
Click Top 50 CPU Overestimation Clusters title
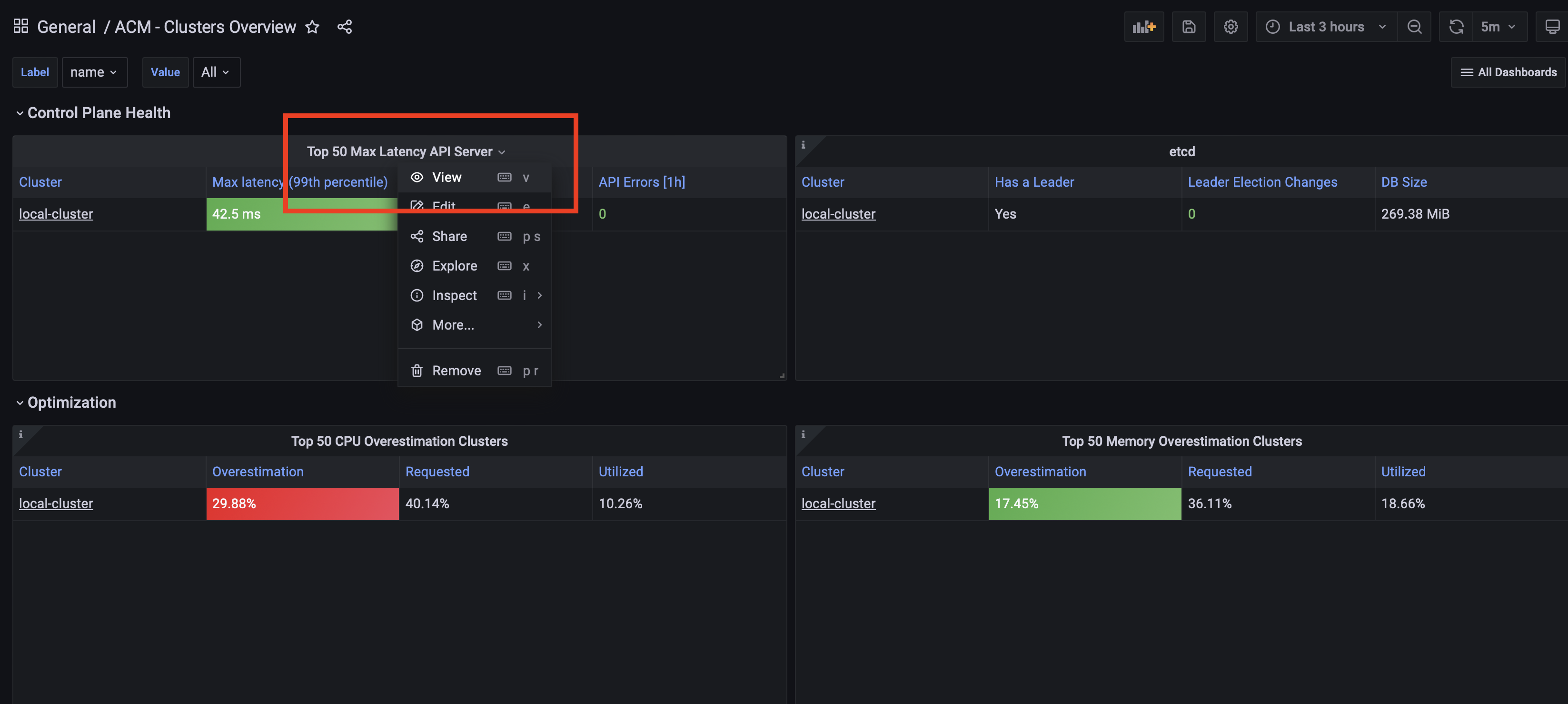pyautogui.click(x=399, y=441)
